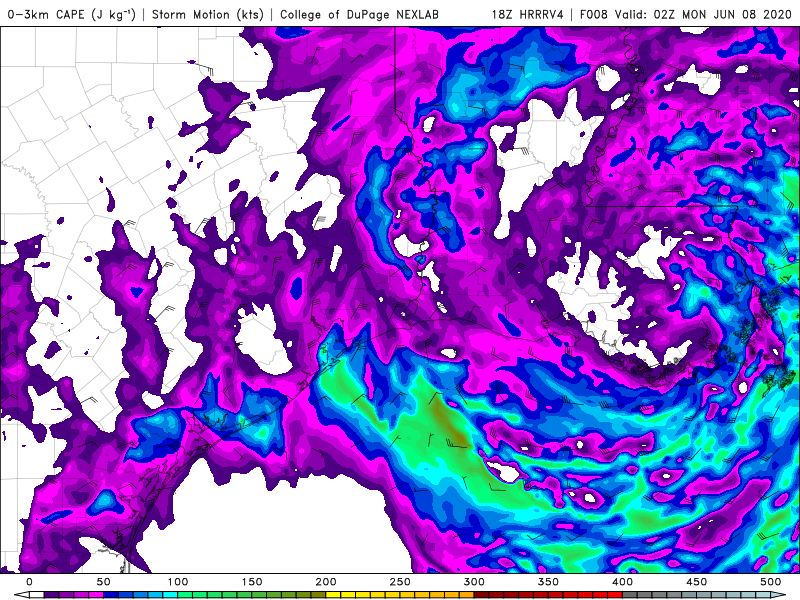Click the '500' tick label on color scale
The width and height of the screenshot is (800, 600).
pos(771,582)
